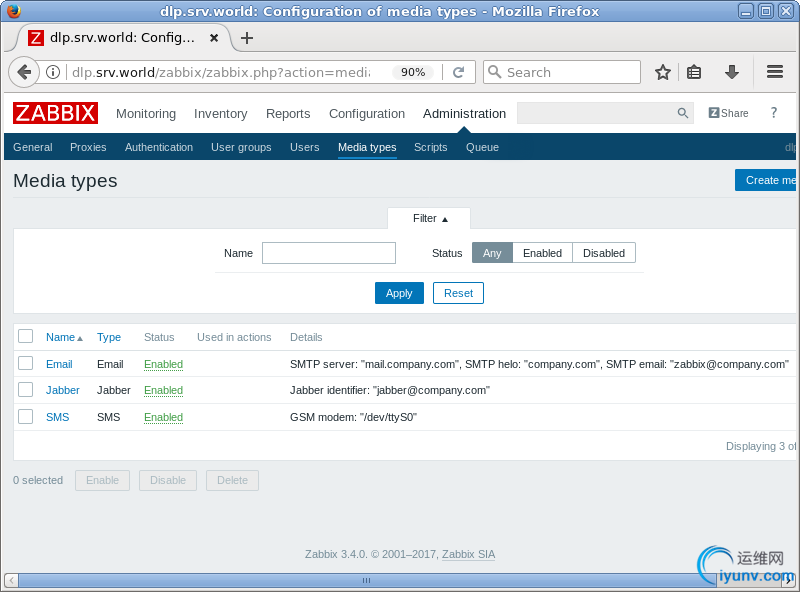Go to Users submenu
This screenshot has height=592, width=800.
[x=305, y=147]
